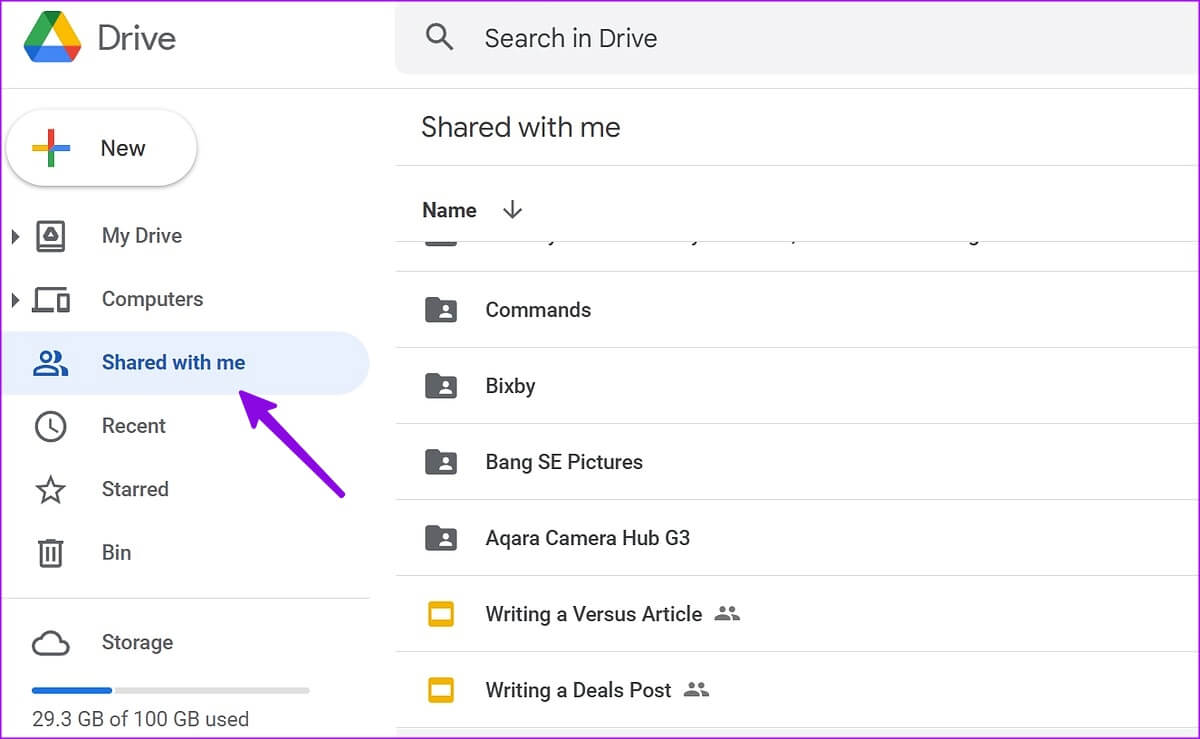Click the shared folder icon beside Commands
This screenshot has height=739, width=1200.
tap(441, 310)
